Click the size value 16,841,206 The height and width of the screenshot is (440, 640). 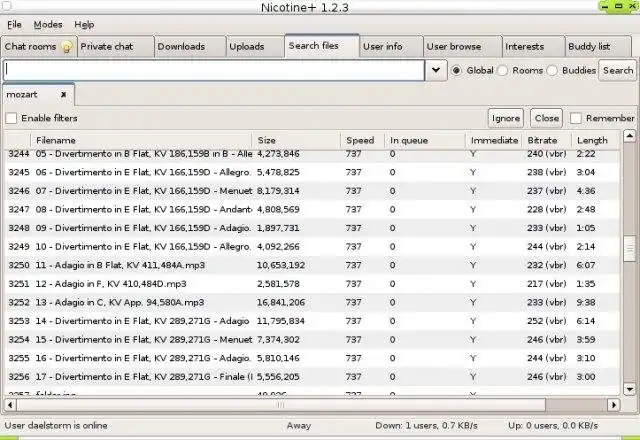coord(281,302)
